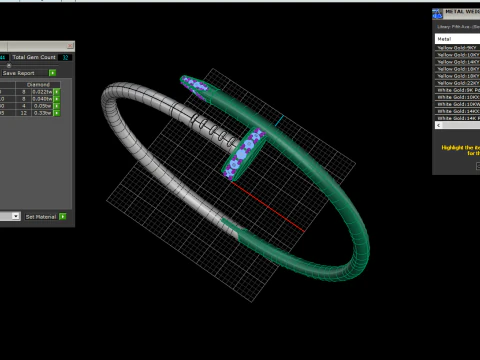Image resolution: width=480 pixels, height=360 pixels.
Task: Select the 0.33tw diamond weight cell
Action: [x=42, y=113]
